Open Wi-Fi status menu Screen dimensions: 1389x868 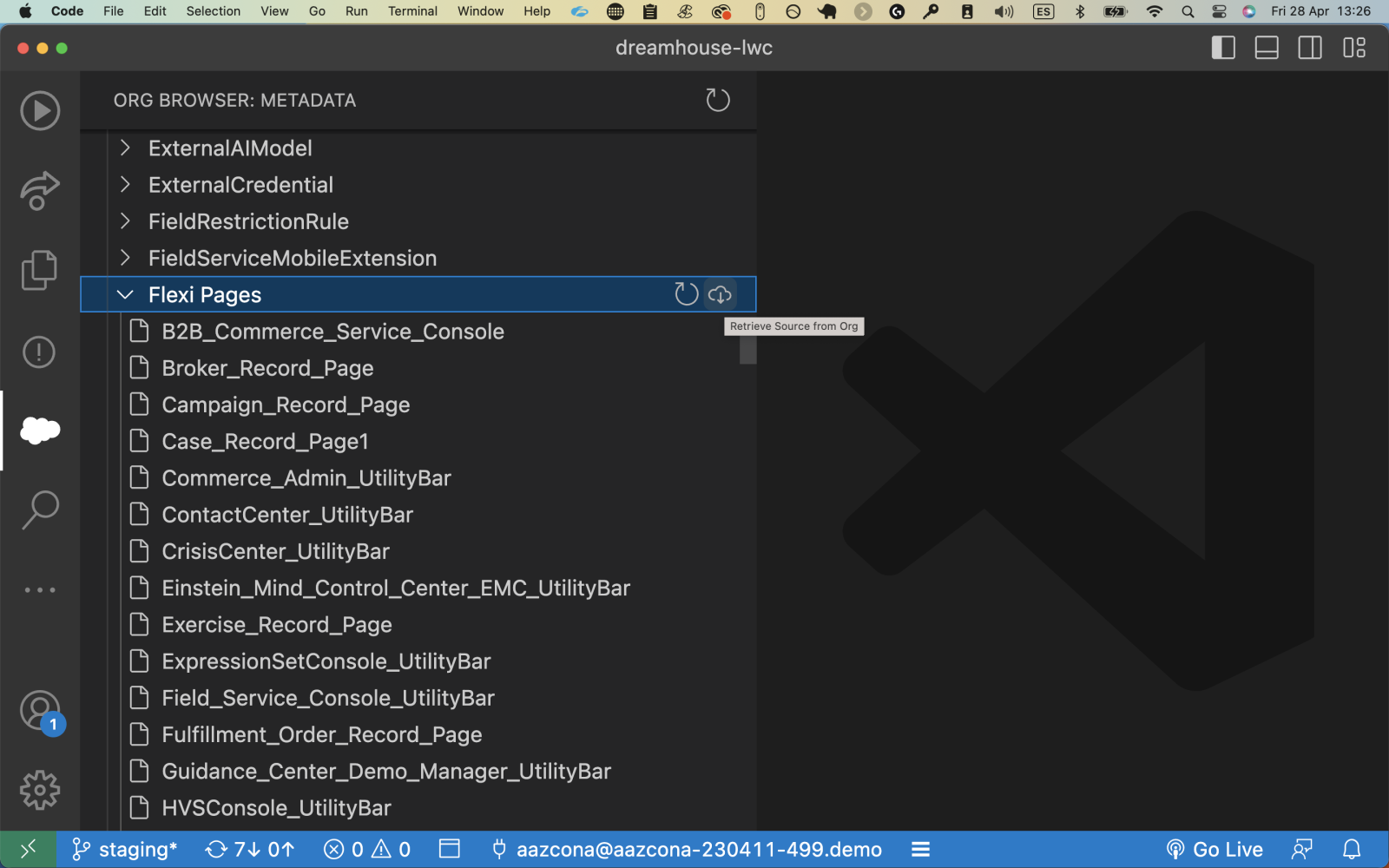[1154, 11]
